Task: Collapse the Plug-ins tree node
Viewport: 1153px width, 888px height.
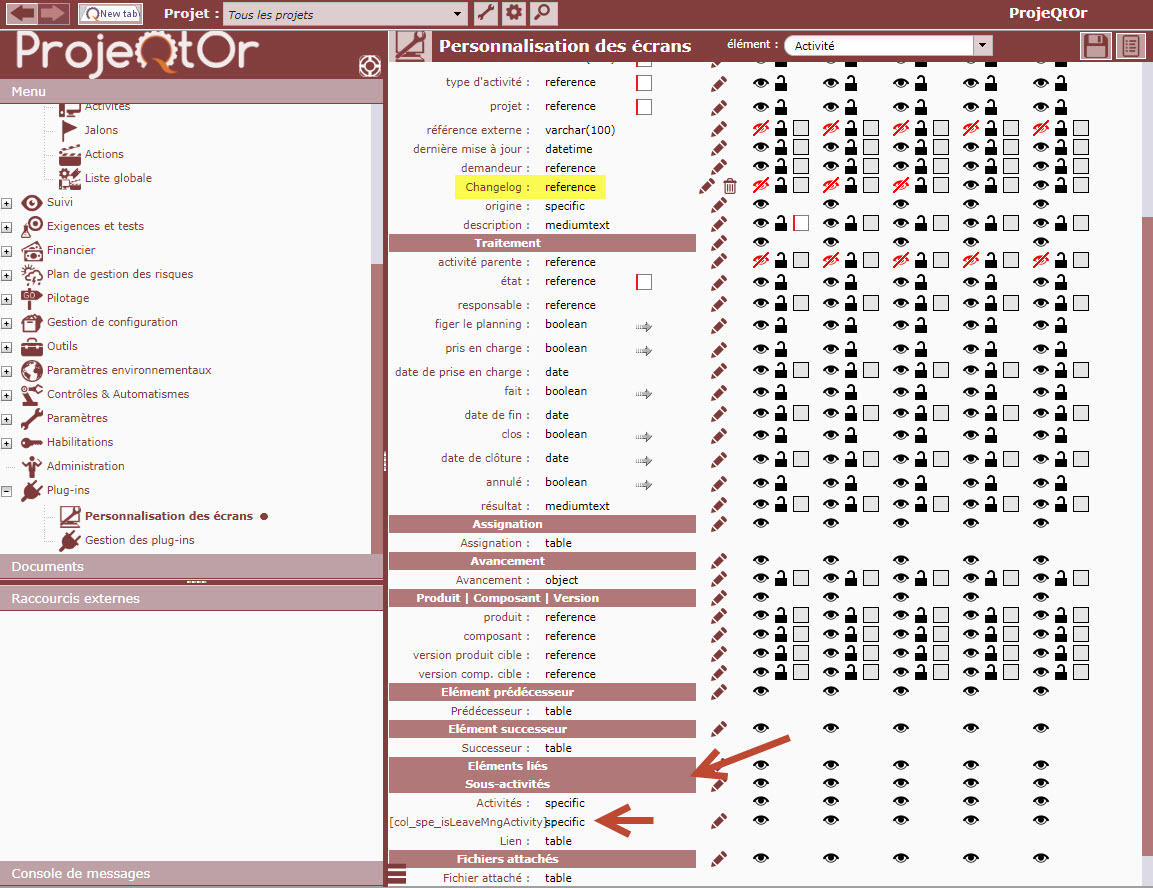Action: [7, 491]
